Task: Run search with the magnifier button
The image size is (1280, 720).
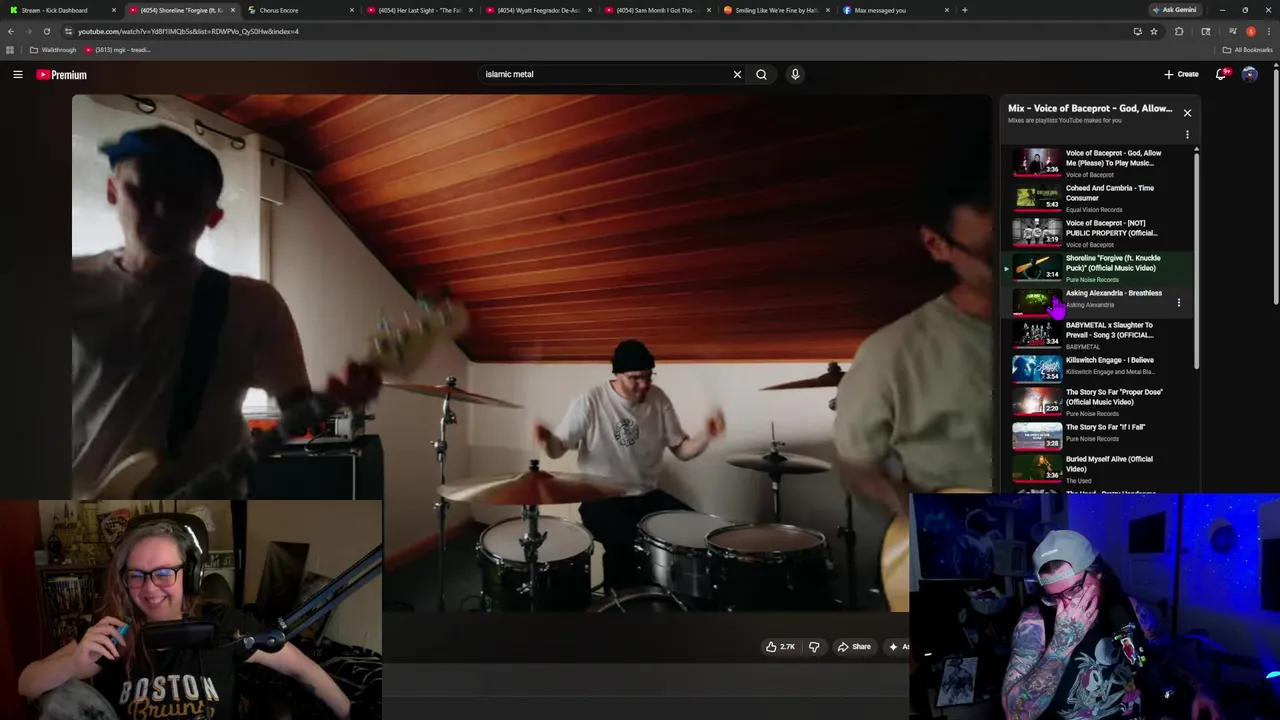Action: click(x=761, y=74)
